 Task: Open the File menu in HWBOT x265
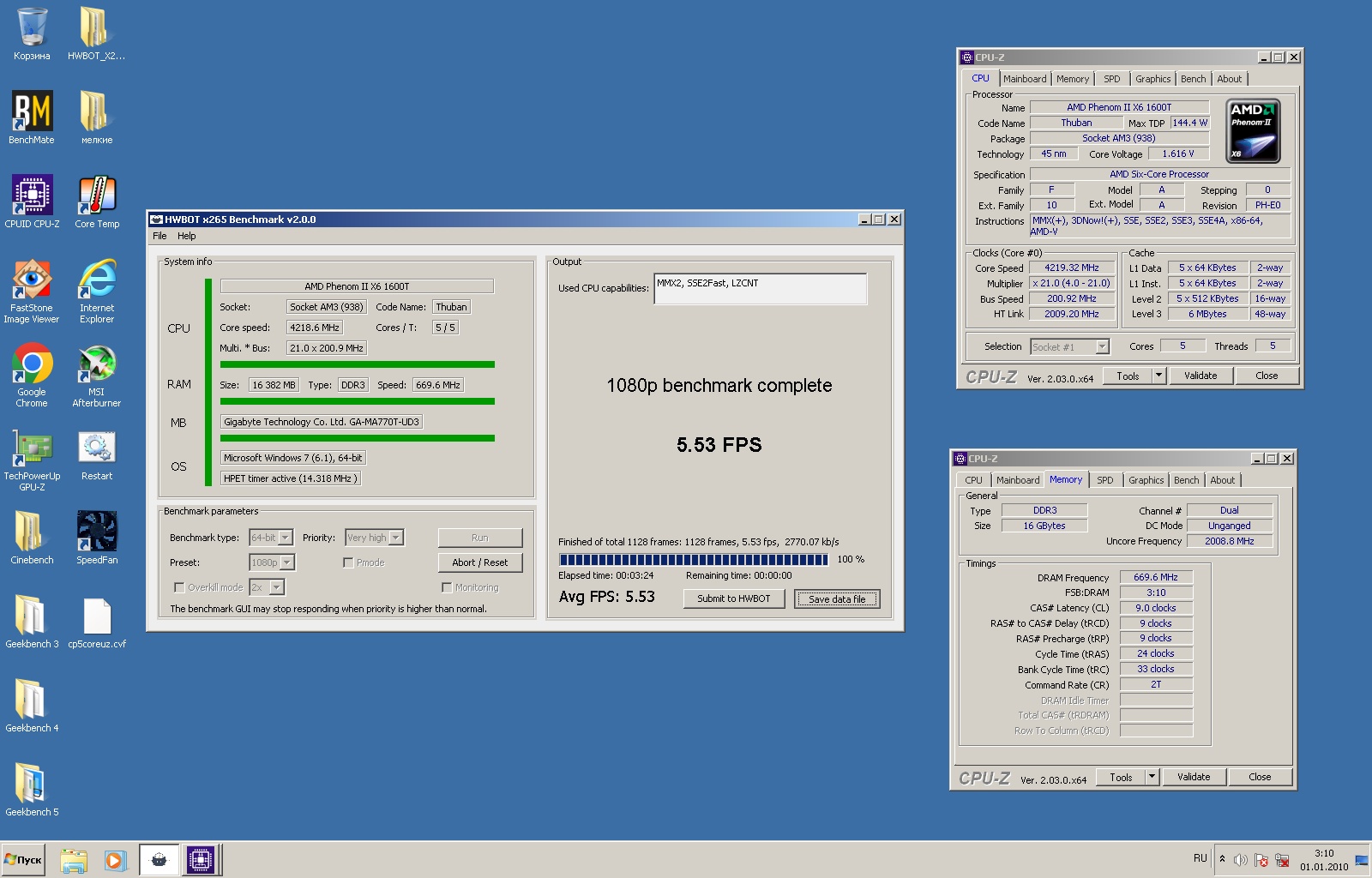pyautogui.click(x=159, y=236)
